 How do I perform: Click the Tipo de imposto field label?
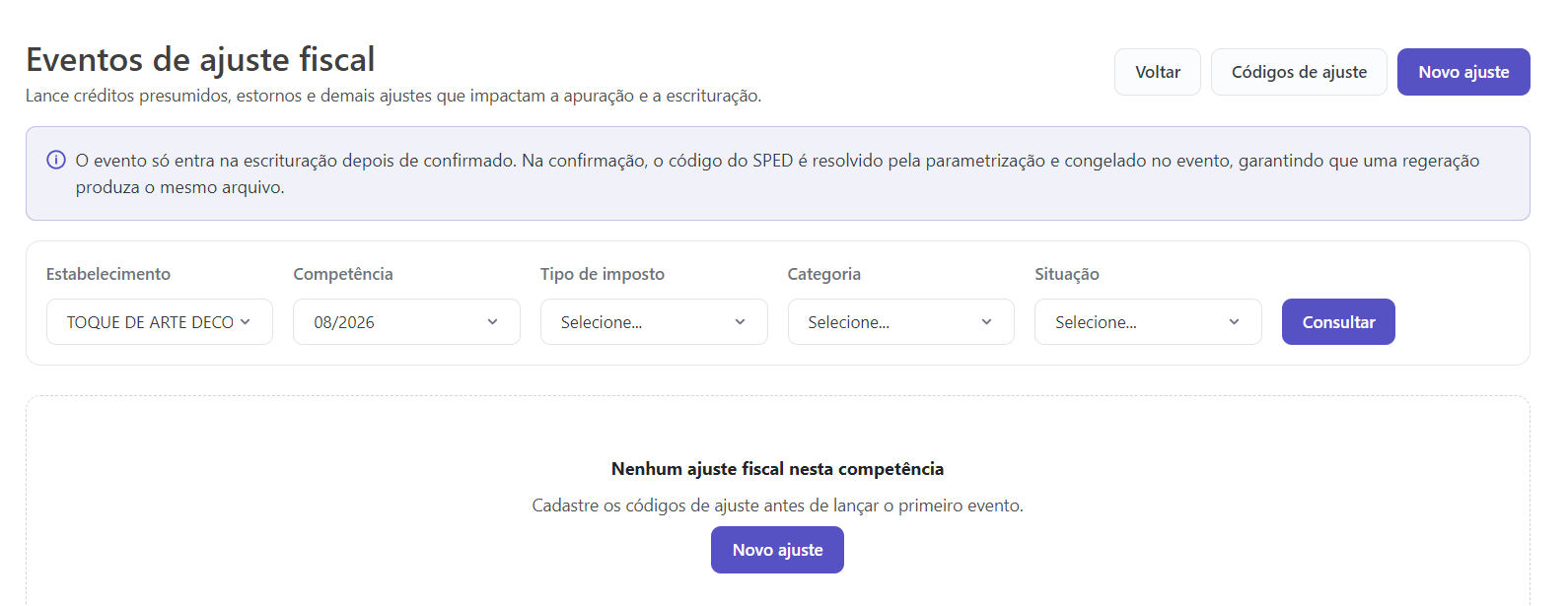[603, 274]
